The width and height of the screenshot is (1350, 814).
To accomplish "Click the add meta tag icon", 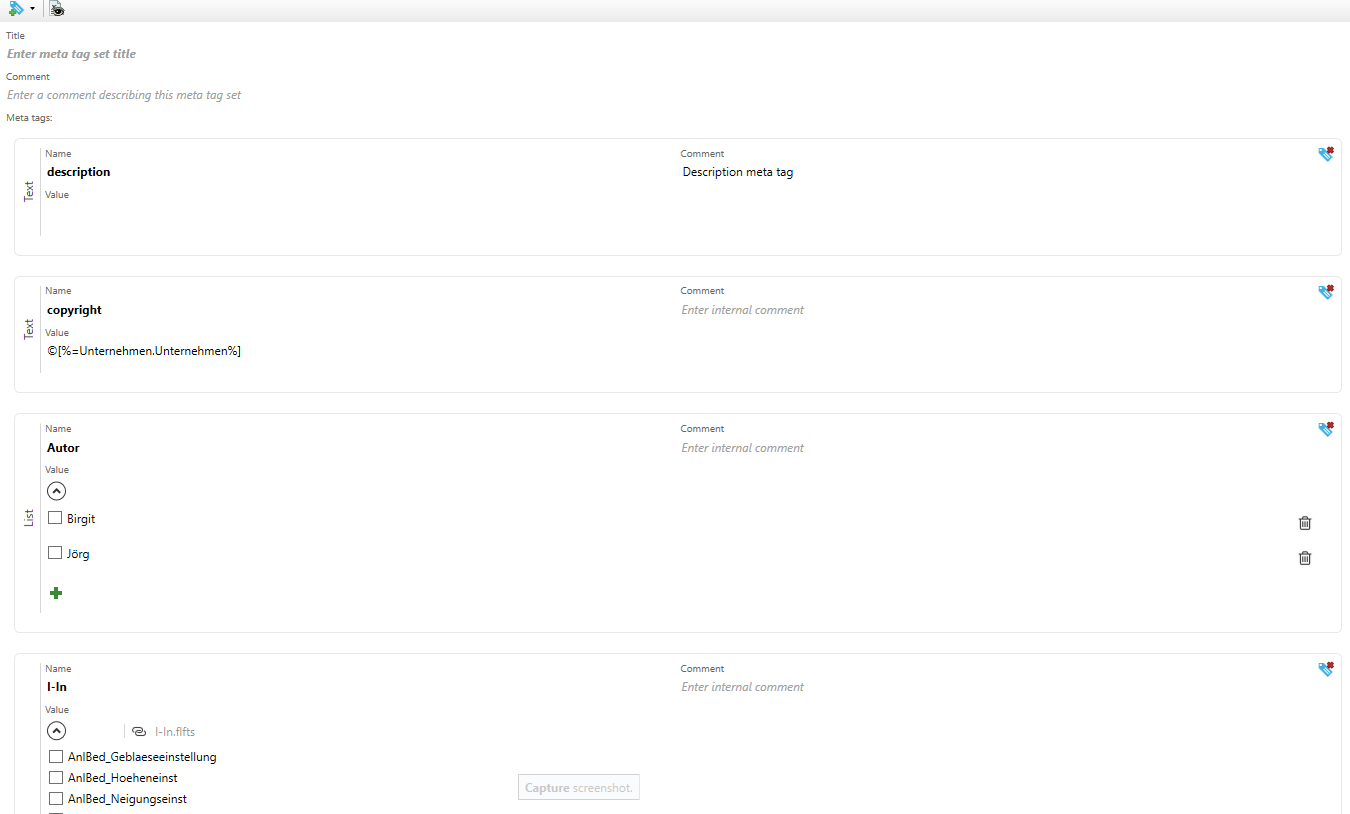I will (16, 9).
